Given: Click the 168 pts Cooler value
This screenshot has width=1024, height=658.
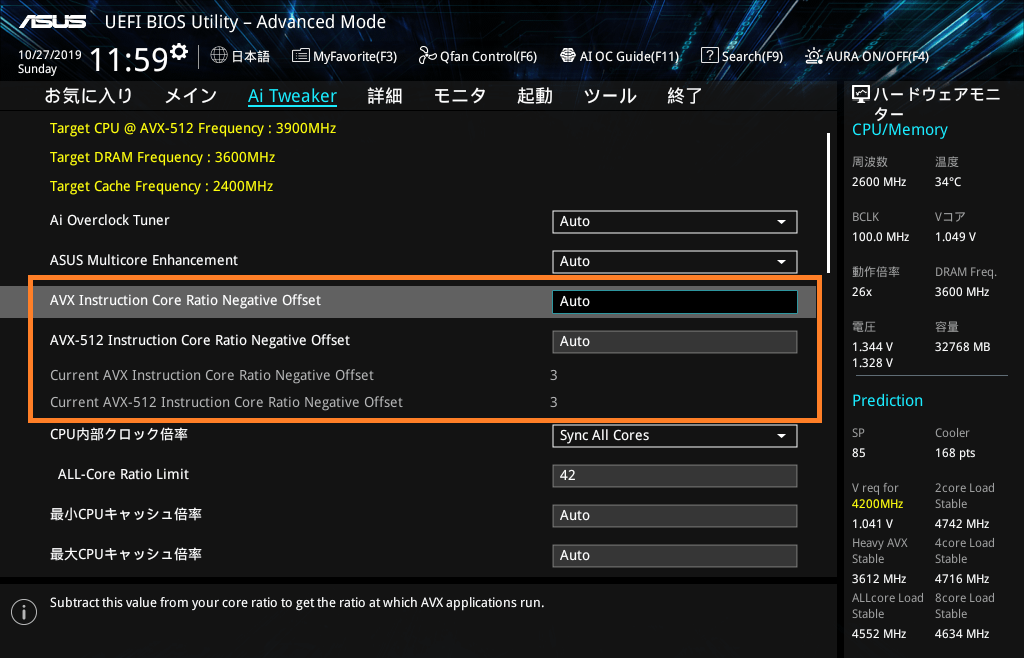Looking at the screenshot, I should 955,453.
